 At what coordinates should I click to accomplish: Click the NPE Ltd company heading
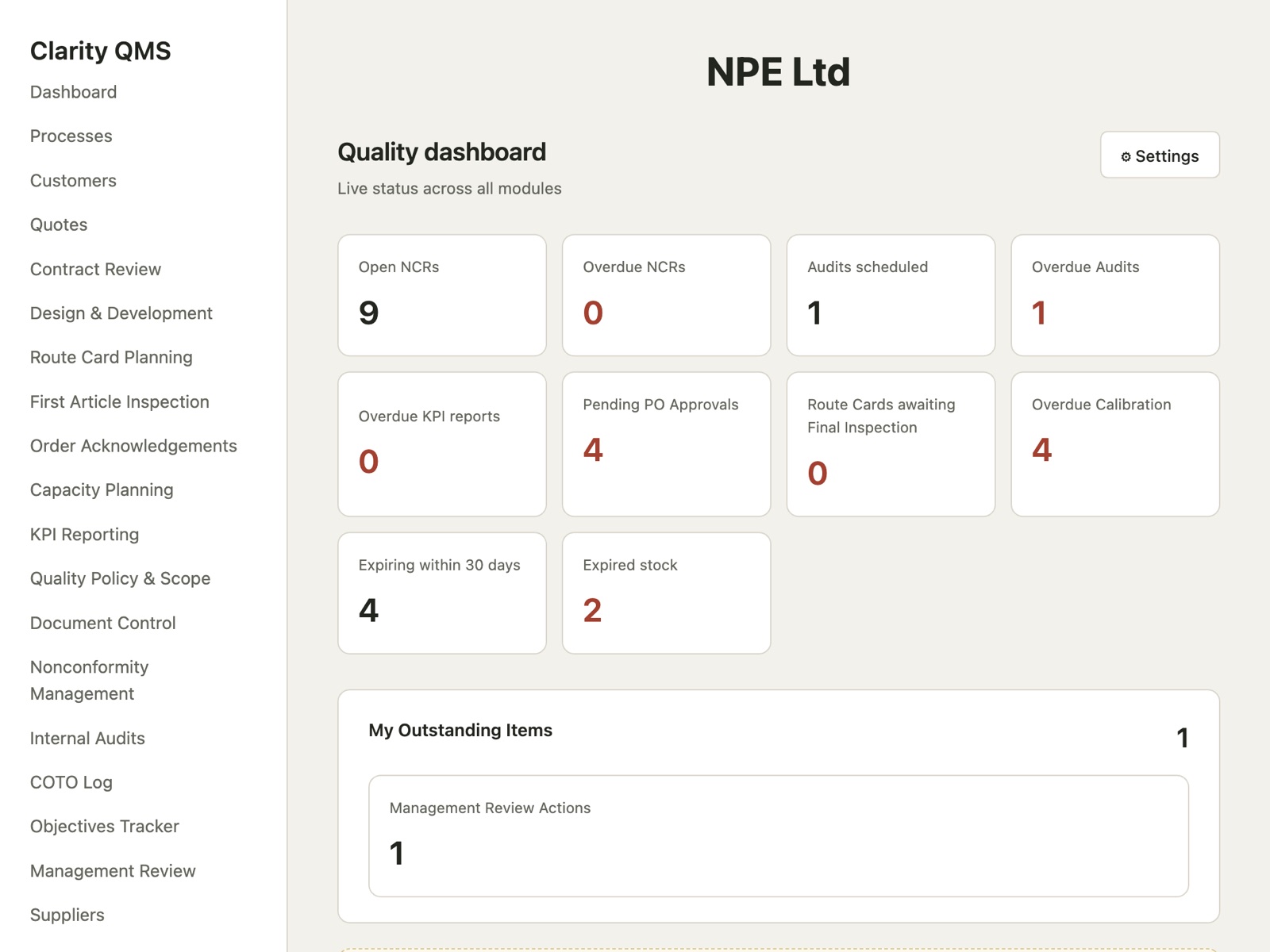pos(779,72)
